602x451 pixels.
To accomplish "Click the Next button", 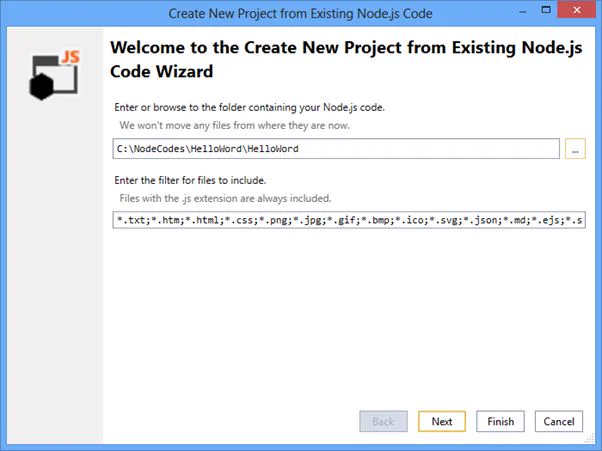I will pos(442,421).
